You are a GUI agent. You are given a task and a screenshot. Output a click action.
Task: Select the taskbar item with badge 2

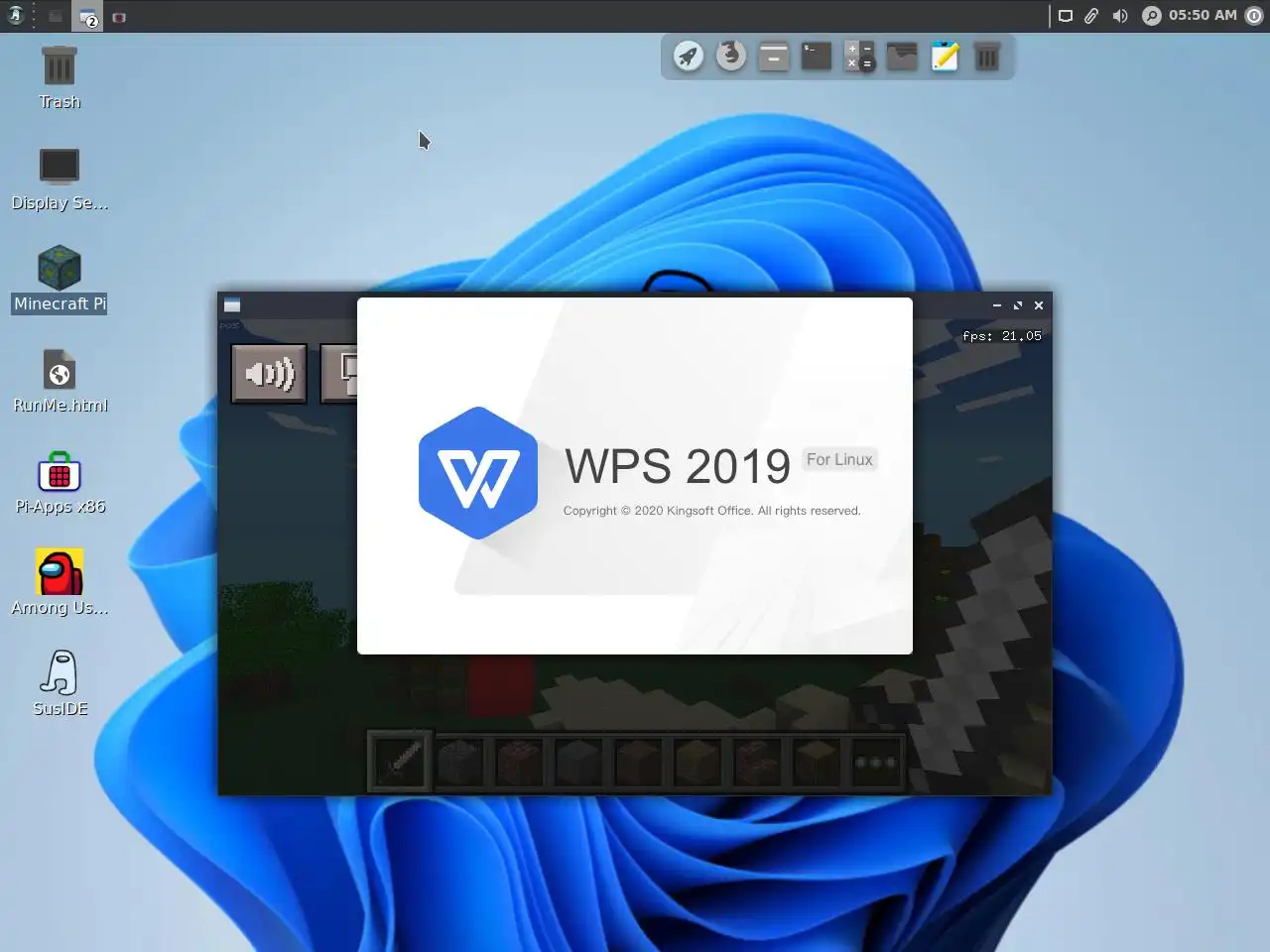click(x=88, y=17)
